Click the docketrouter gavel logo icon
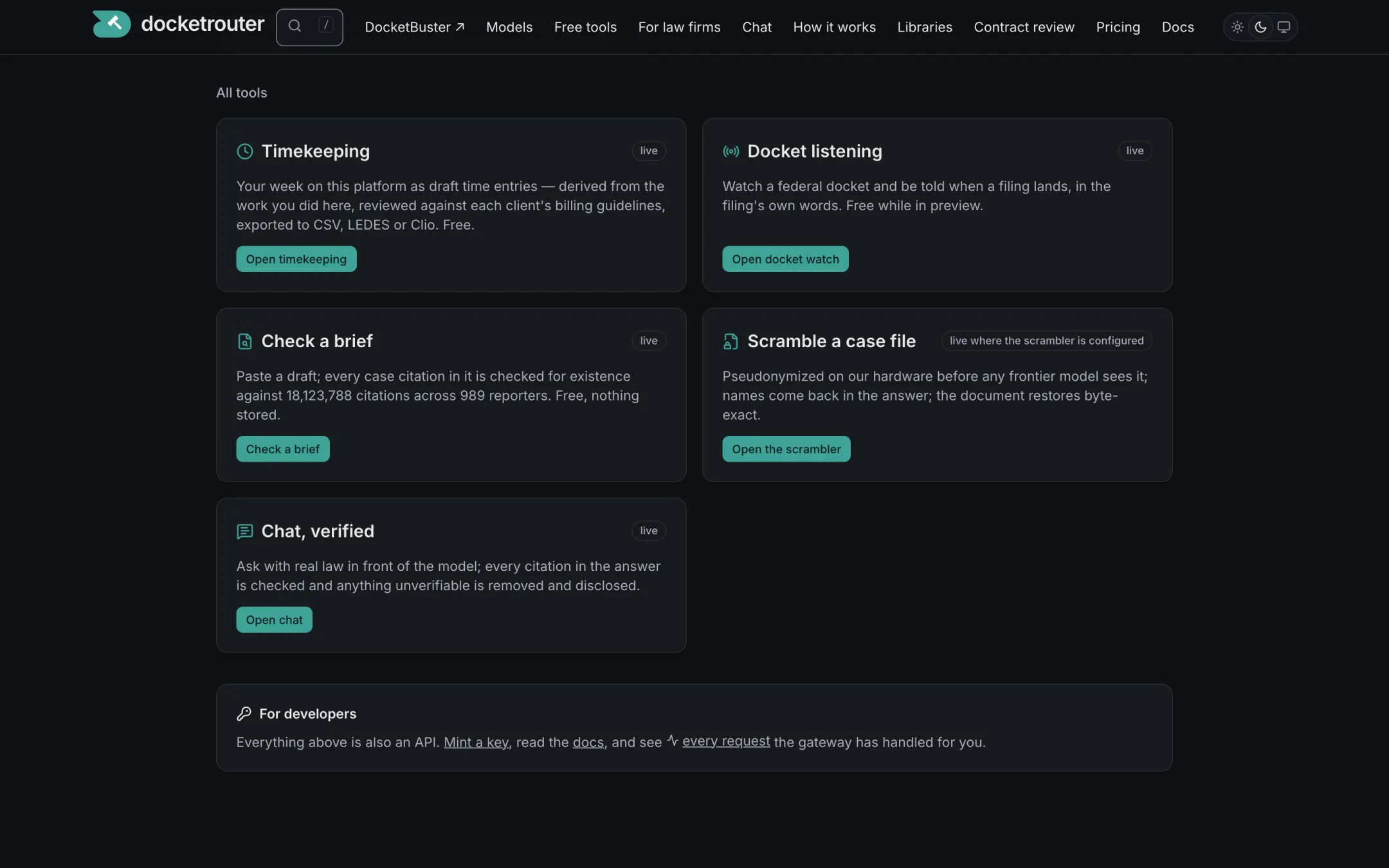 coord(111,24)
